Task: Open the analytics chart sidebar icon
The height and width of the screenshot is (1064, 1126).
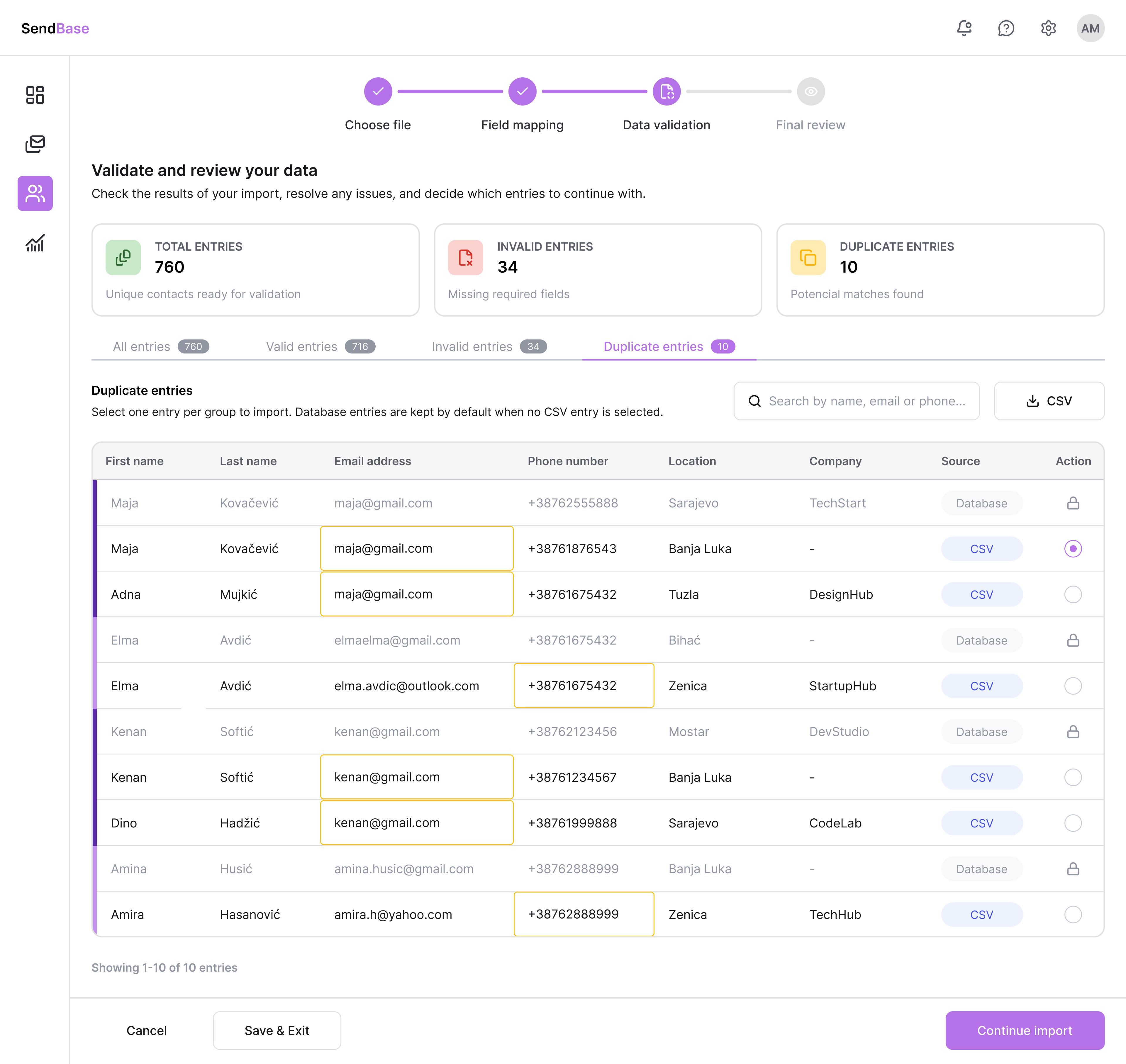Action: pyautogui.click(x=35, y=243)
